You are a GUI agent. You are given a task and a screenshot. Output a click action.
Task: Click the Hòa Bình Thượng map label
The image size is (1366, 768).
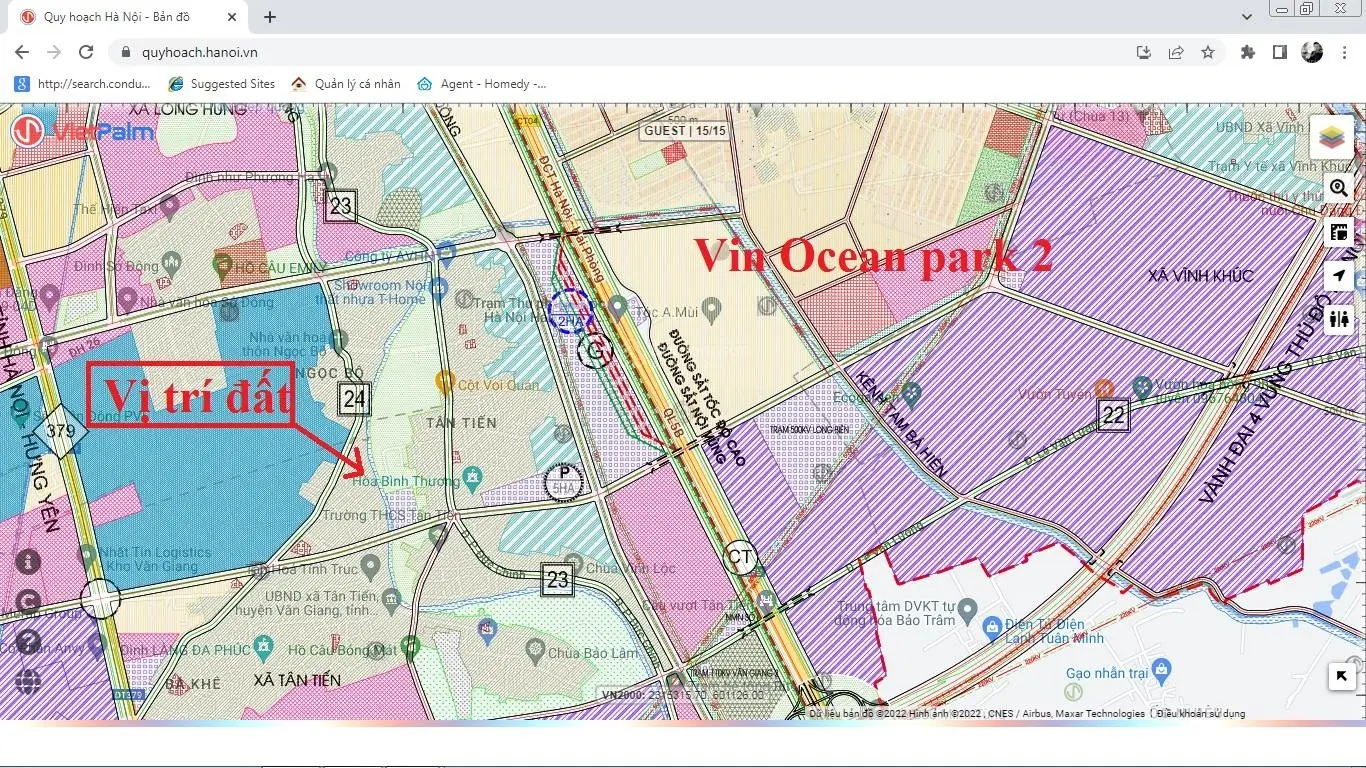click(405, 481)
